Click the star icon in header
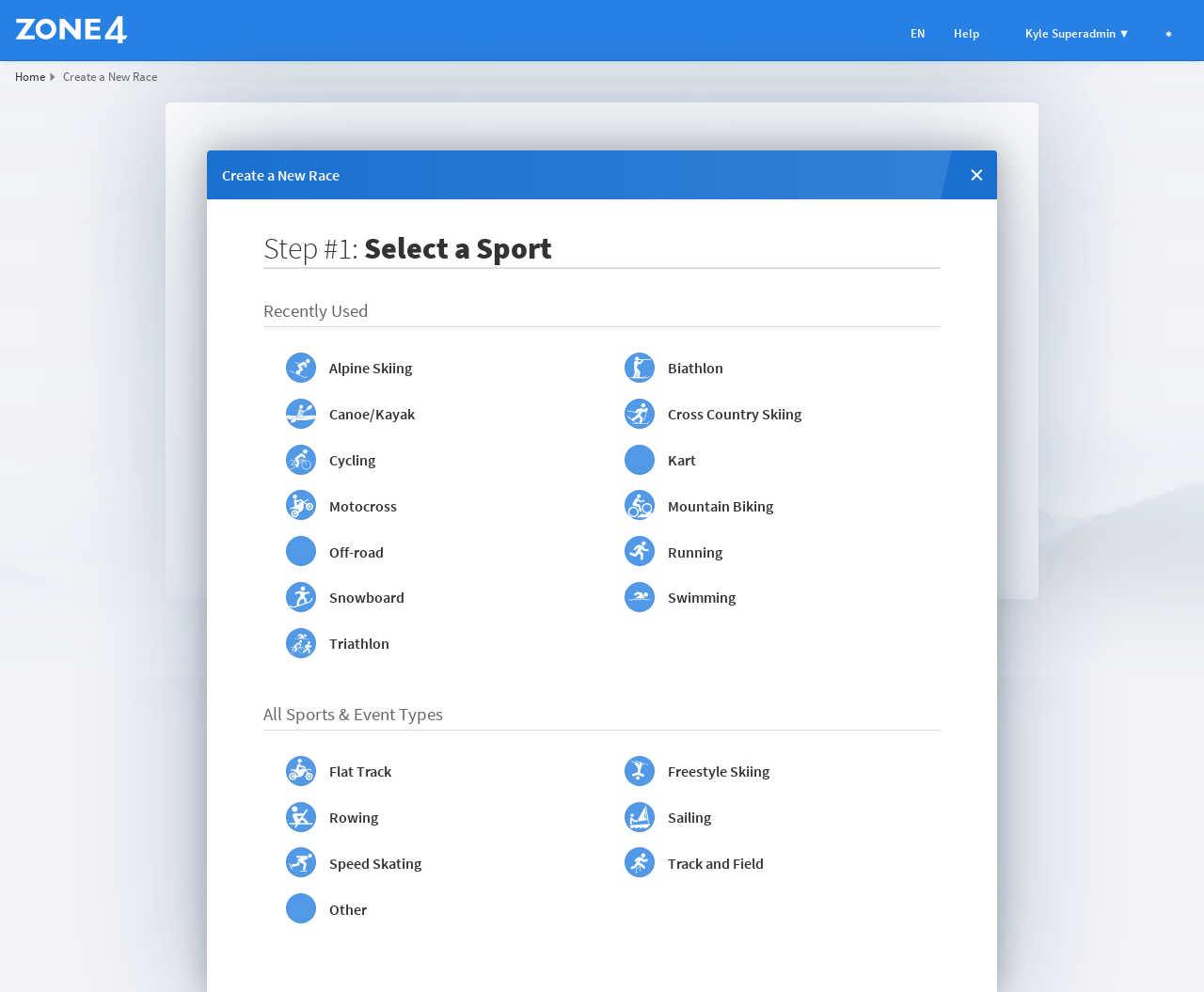The image size is (1204, 992). 1168,35
